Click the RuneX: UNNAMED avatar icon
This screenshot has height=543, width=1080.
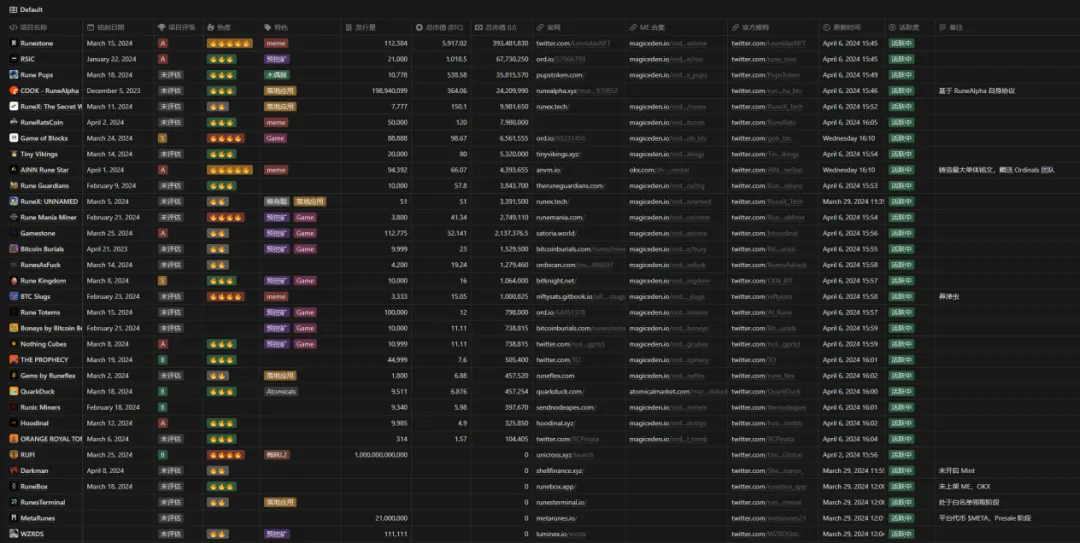pyautogui.click(x=14, y=202)
